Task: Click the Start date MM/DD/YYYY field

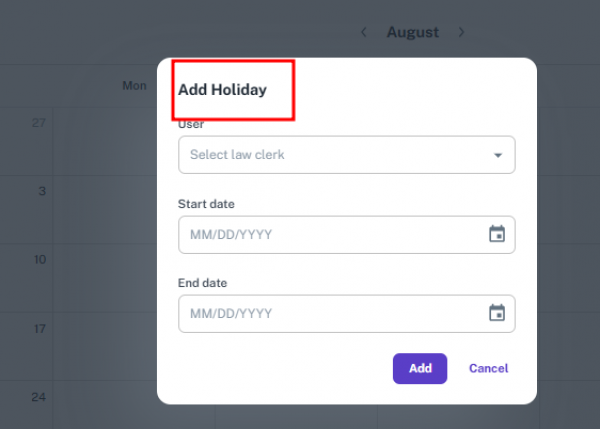Action: [x=330, y=235]
